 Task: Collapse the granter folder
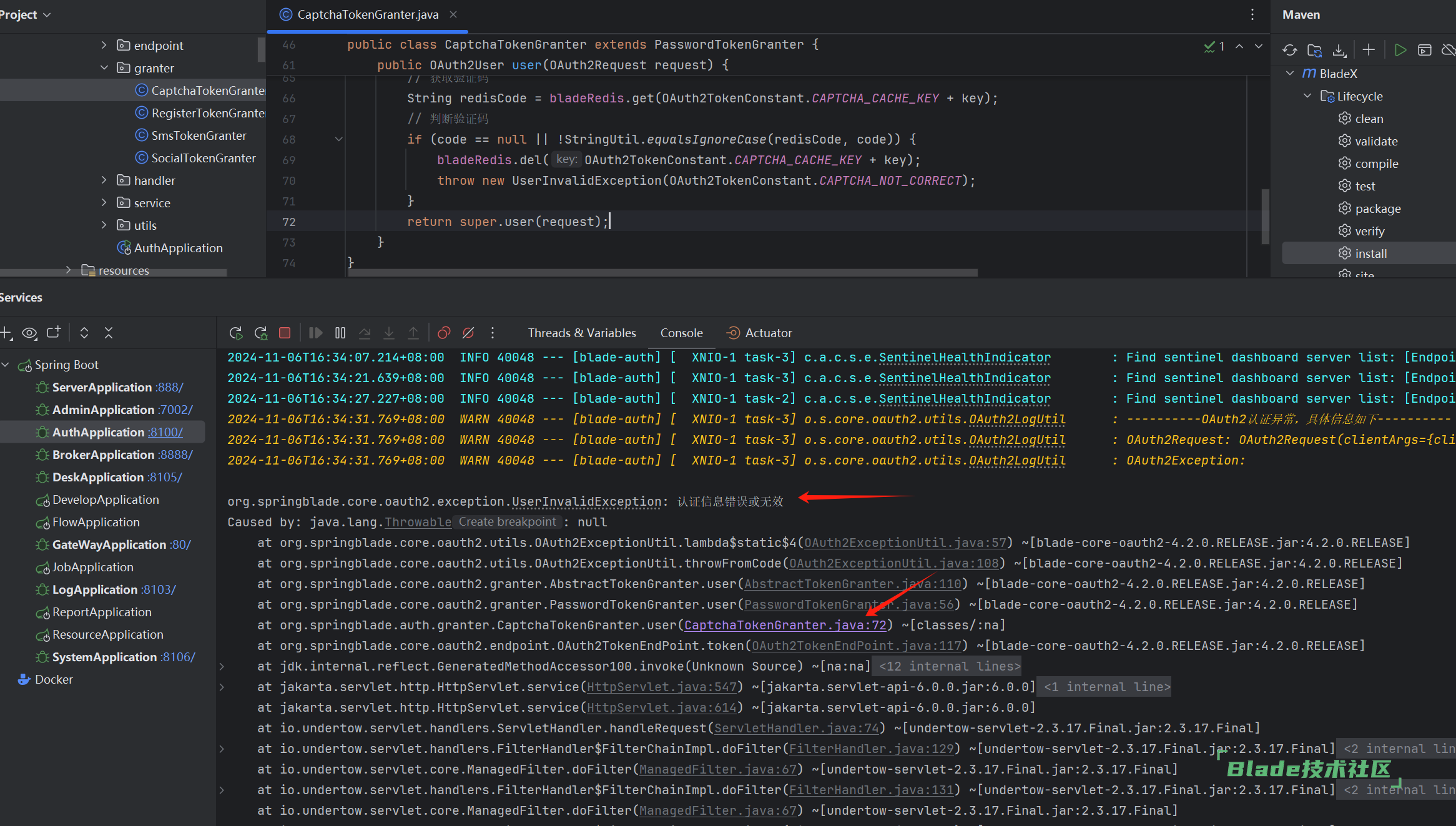pos(104,67)
